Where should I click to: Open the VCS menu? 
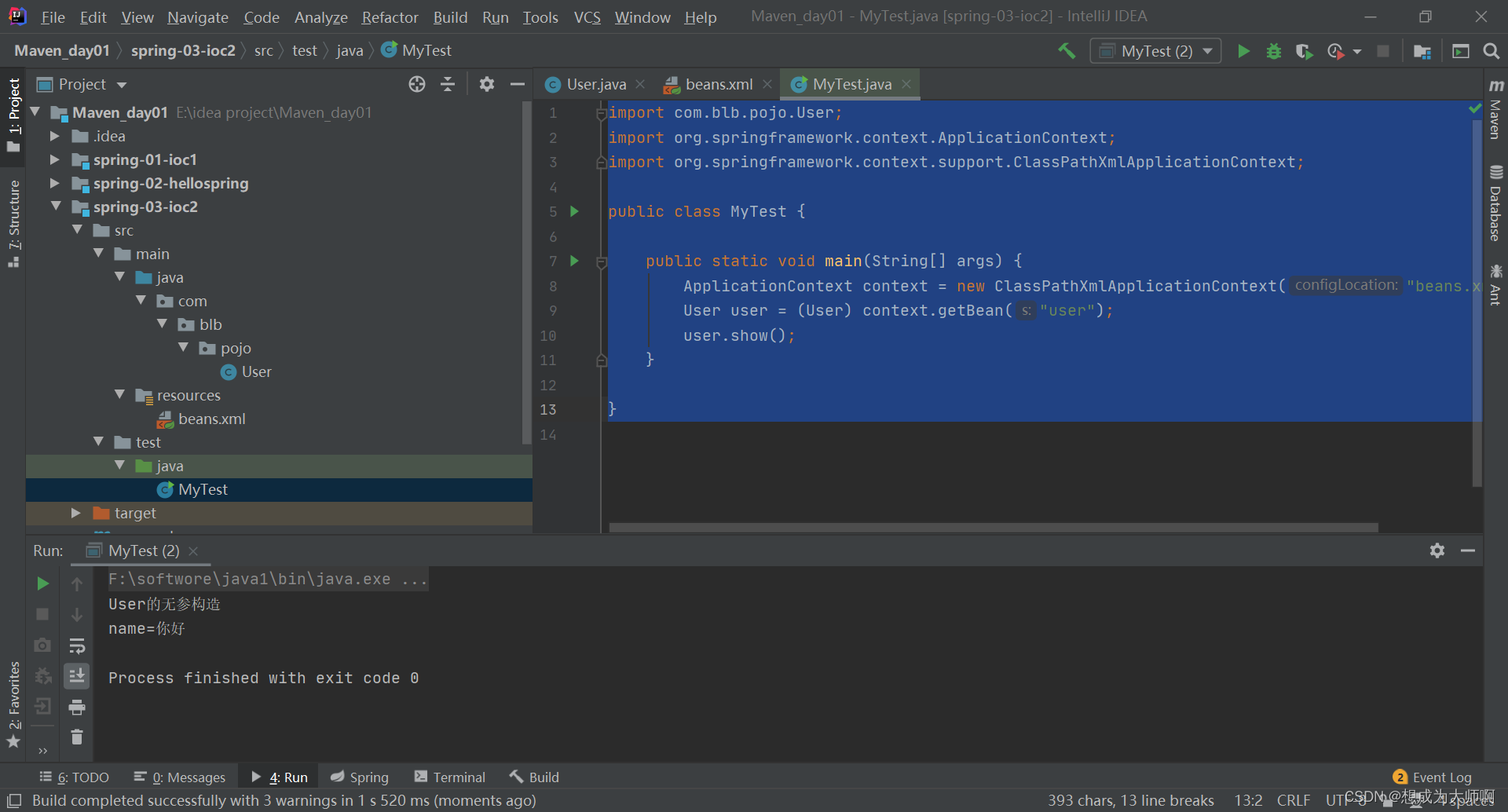(587, 17)
